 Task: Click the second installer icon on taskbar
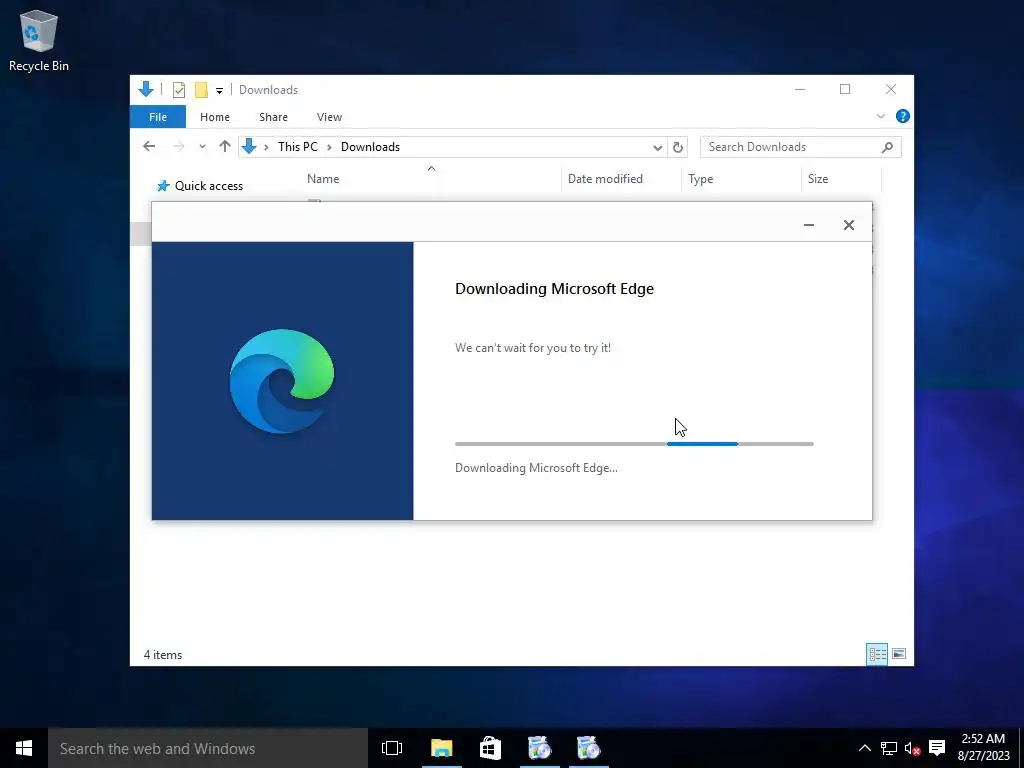[x=588, y=748]
